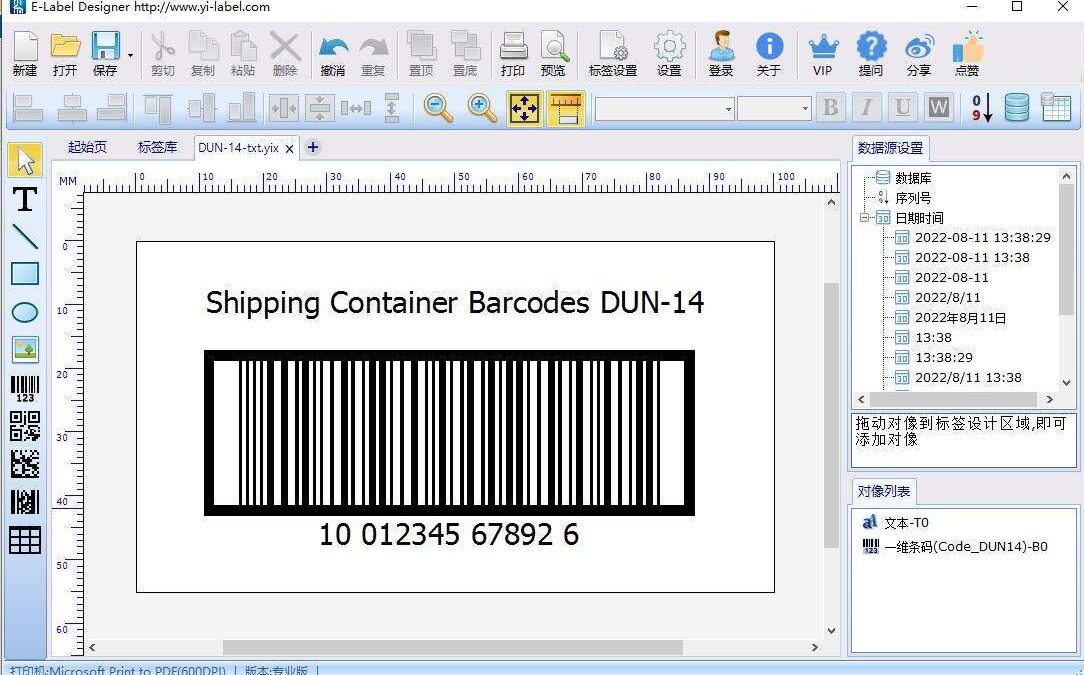Toggle italic I formatting
Image resolution: width=1084 pixels, height=675 pixels.
pyautogui.click(x=866, y=108)
